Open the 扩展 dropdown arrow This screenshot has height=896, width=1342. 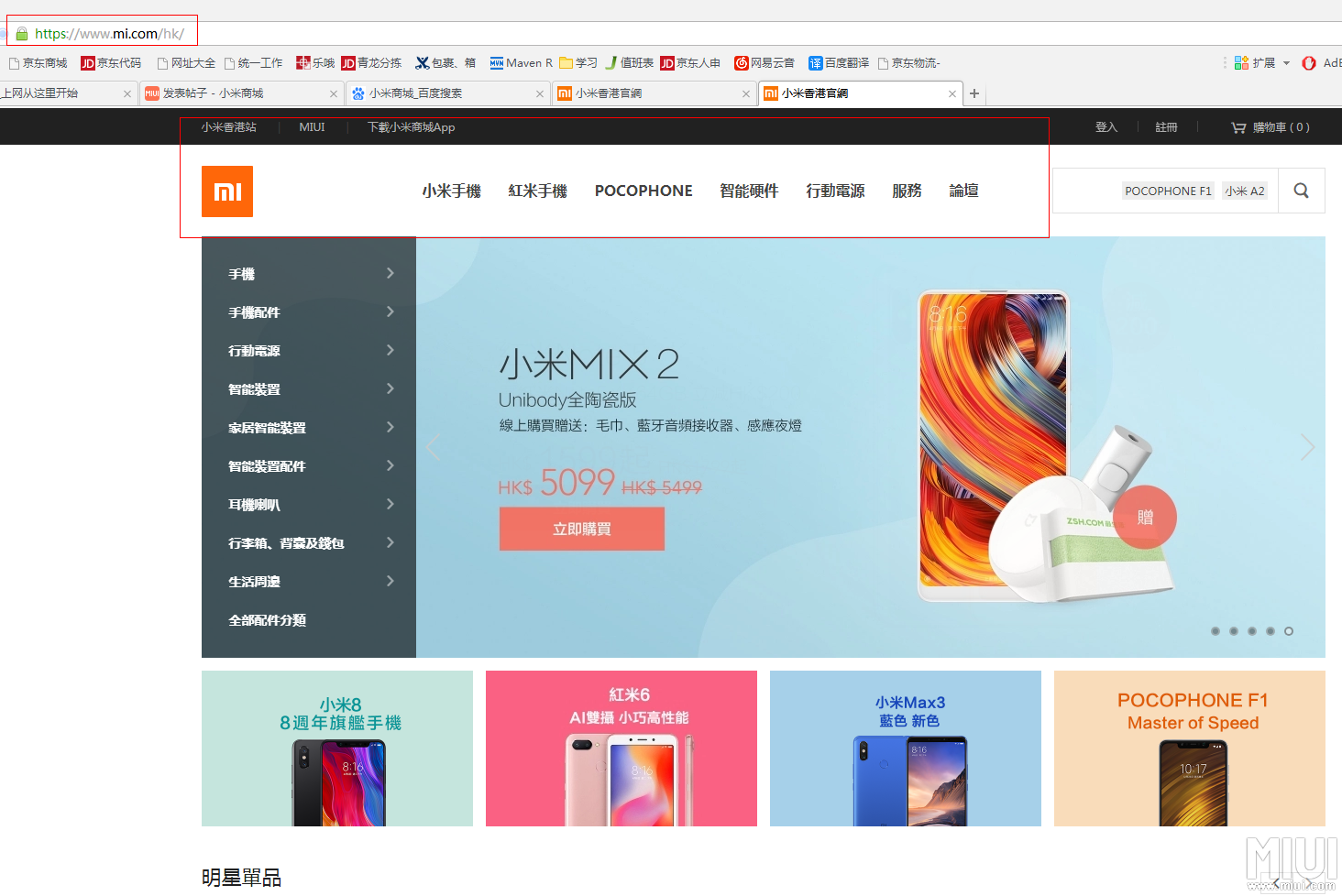1286,63
